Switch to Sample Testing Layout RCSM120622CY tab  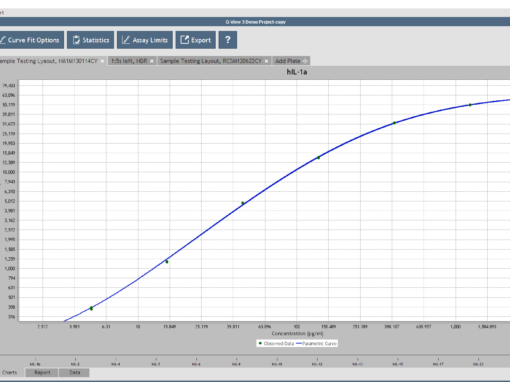click(x=211, y=61)
